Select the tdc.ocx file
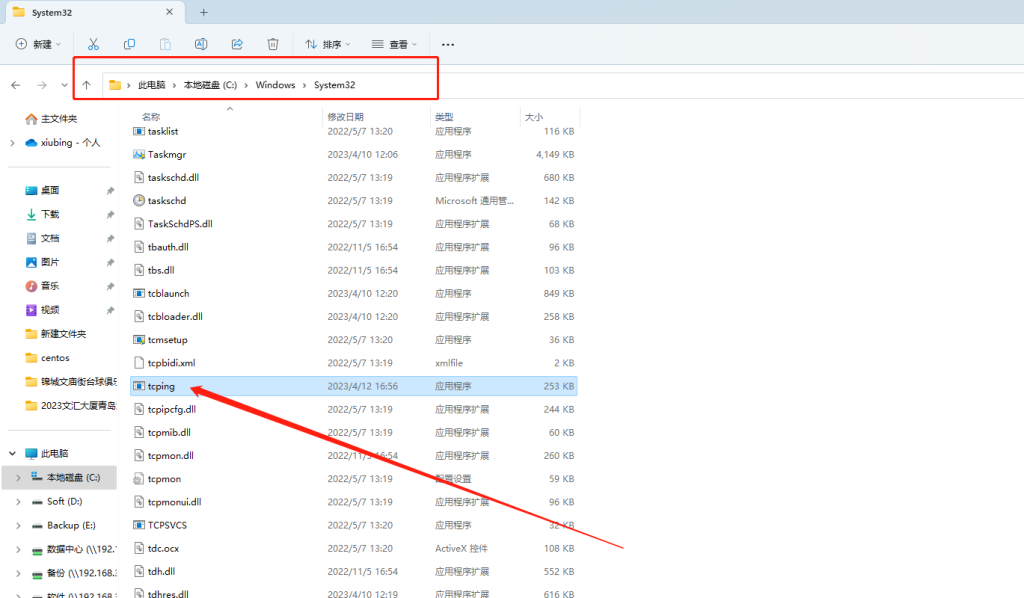Screen dimensions: 1024x598 pyautogui.click(x=353, y=548)
